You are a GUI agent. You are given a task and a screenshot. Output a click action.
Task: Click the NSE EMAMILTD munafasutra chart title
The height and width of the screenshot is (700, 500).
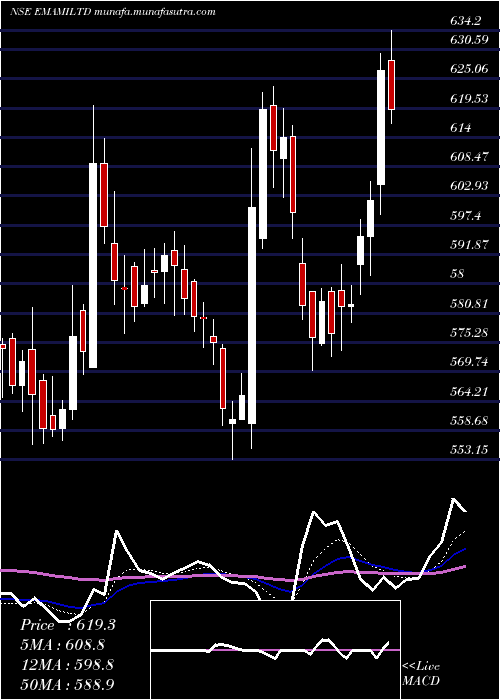point(112,12)
